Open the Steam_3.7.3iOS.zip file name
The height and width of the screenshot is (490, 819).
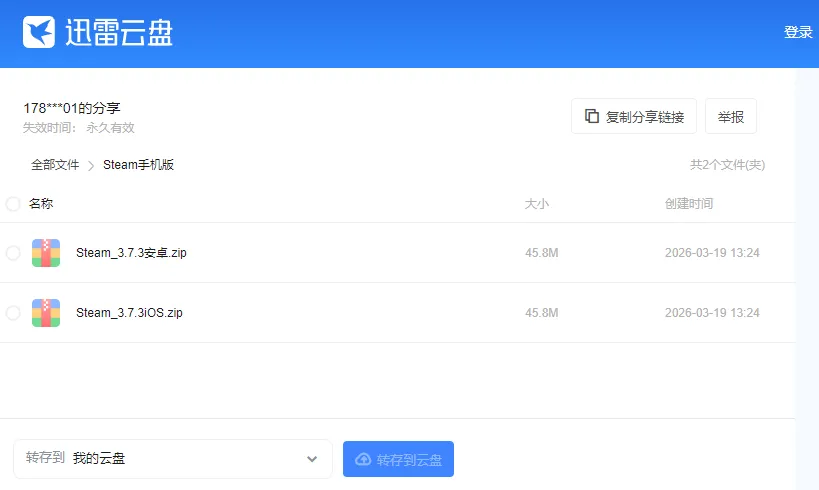coord(129,313)
